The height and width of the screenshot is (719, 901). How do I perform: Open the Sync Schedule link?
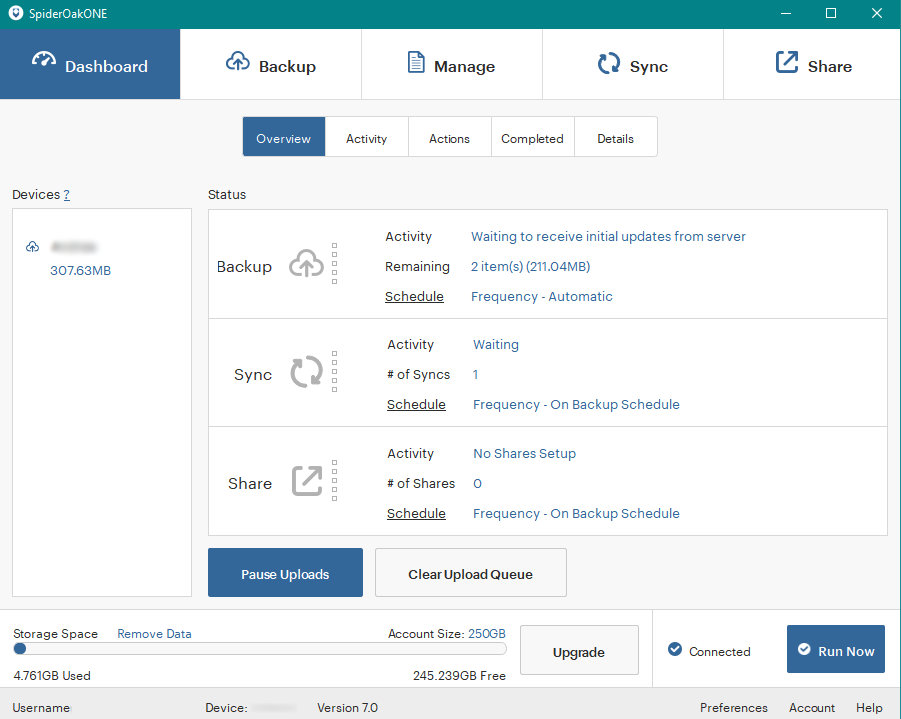[416, 405]
